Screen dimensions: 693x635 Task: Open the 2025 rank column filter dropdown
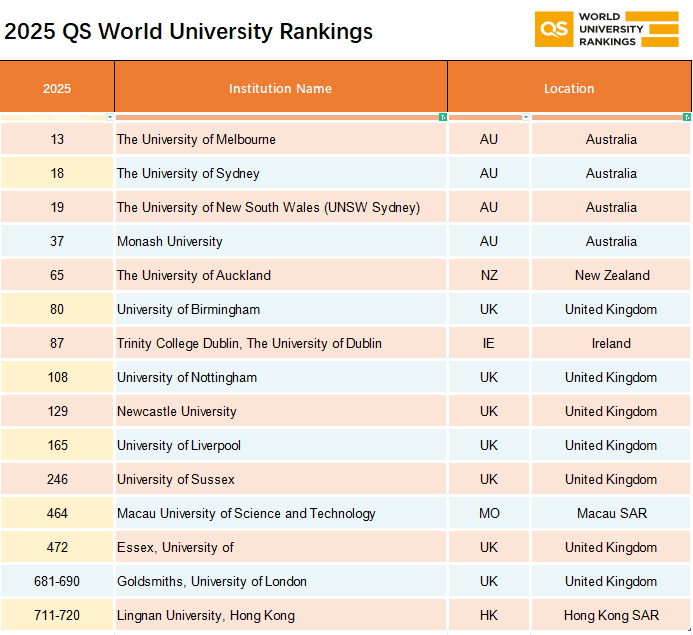110,117
